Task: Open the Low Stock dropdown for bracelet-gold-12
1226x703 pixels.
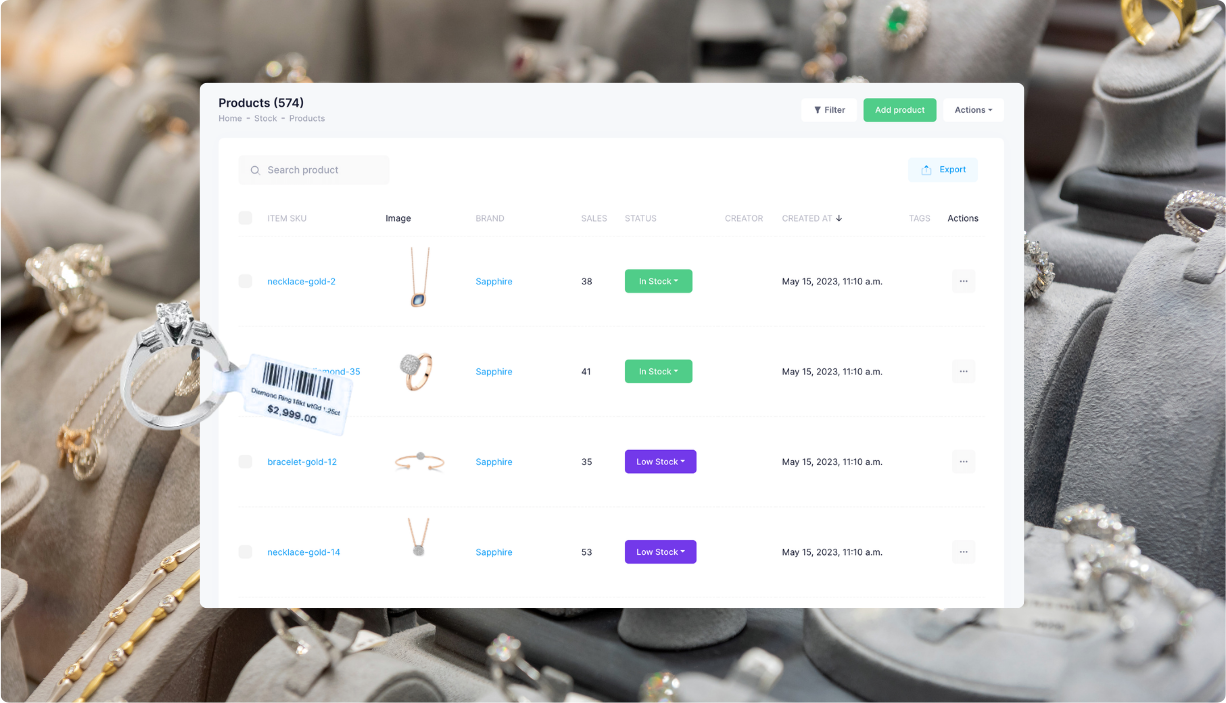Action: point(660,461)
